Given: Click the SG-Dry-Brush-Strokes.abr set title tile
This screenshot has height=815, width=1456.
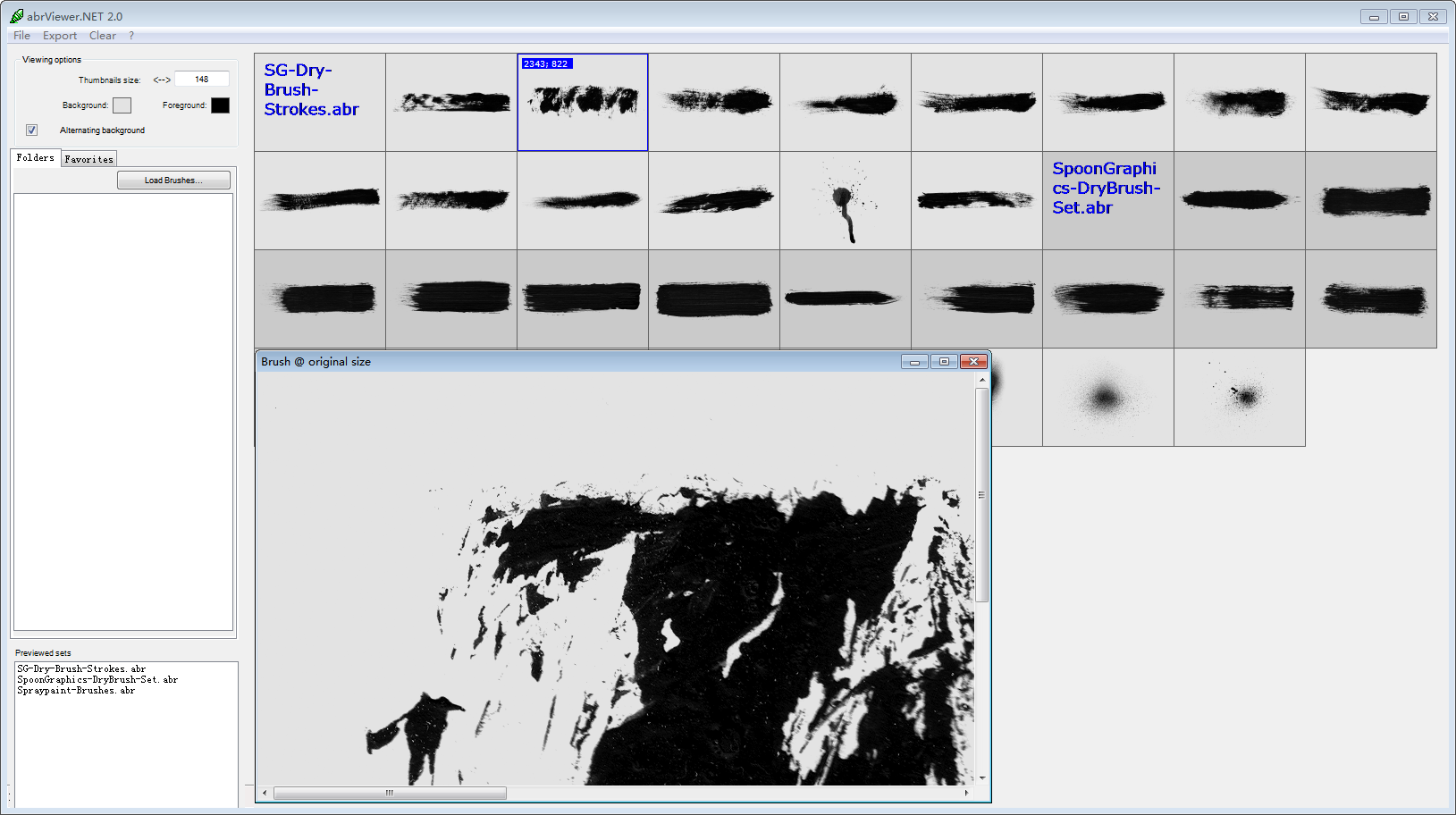Looking at the screenshot, I should point(320,102).
